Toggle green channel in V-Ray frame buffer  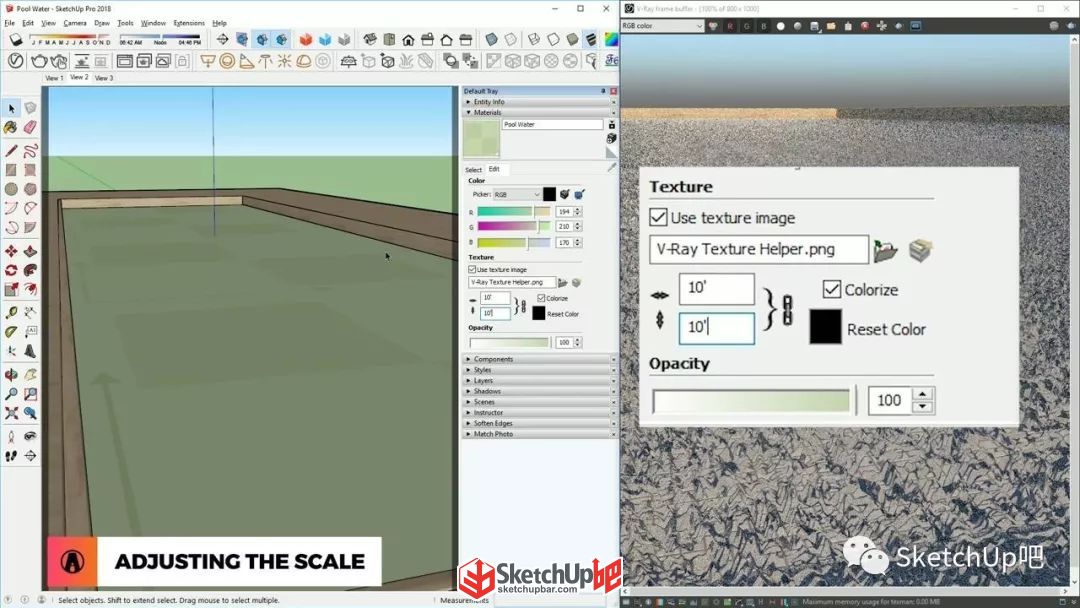(747, 26)
